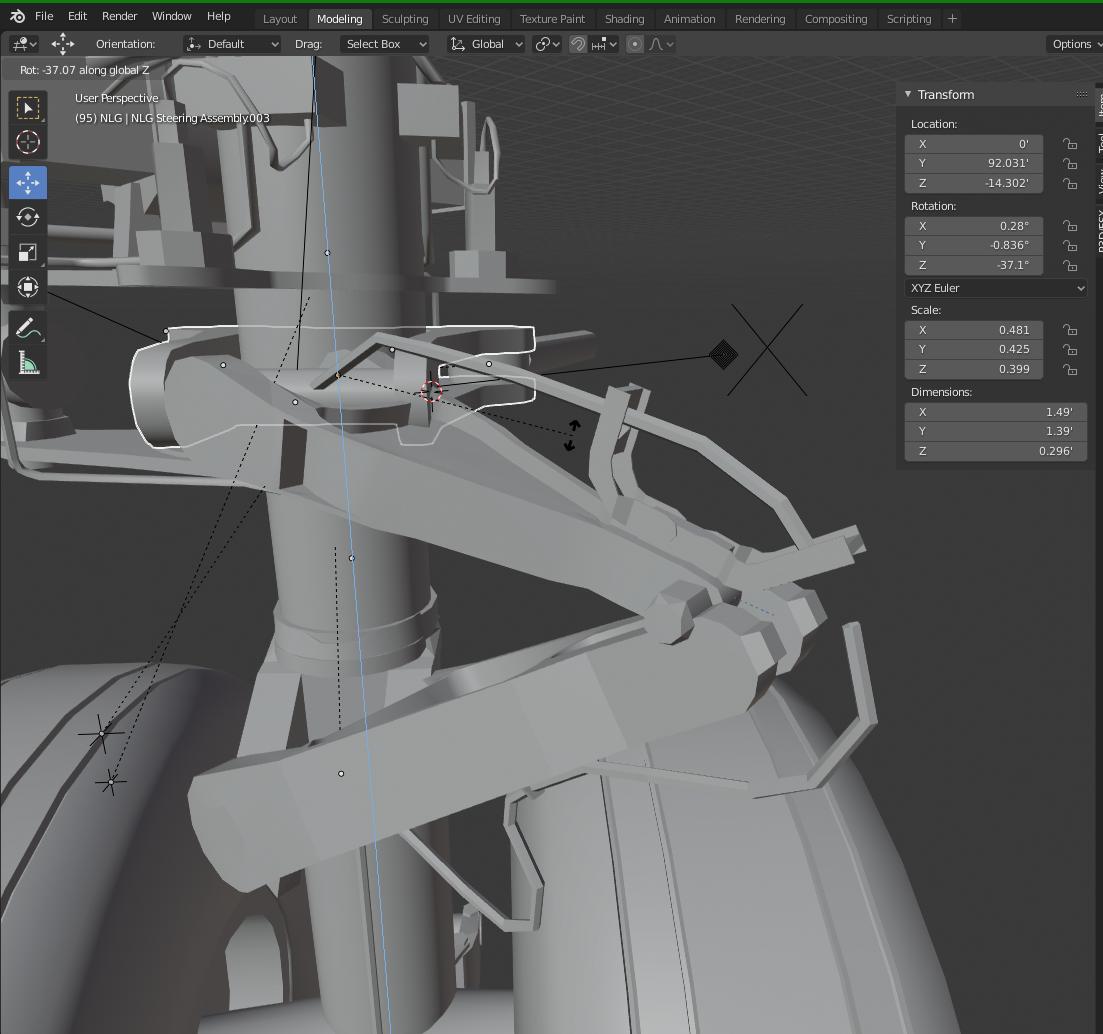
Task: Toggle lock on Scale X
Action: (1070, 330)
